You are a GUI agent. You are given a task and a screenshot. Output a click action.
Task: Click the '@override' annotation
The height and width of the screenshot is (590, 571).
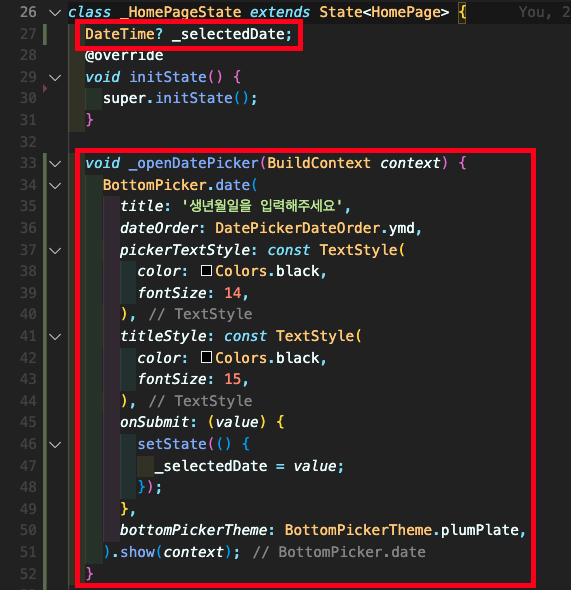[x=124, y=55]
